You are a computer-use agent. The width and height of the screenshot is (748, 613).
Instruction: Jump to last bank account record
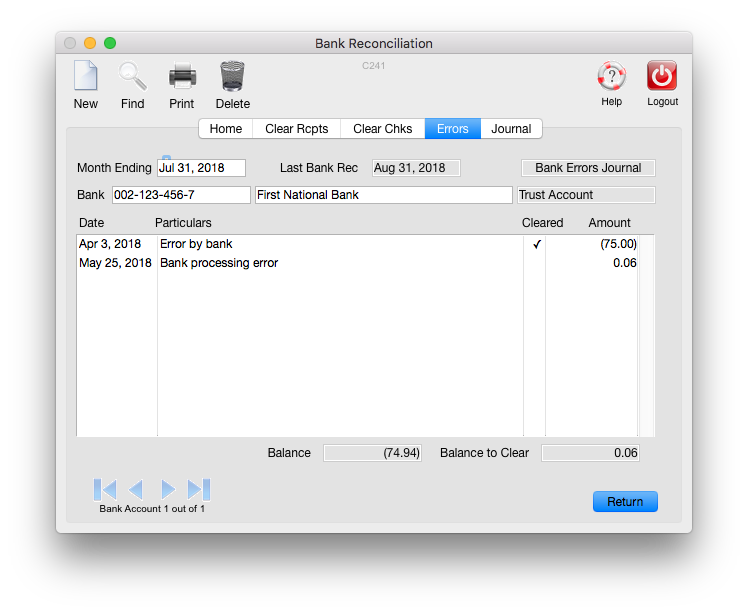point(199,489)
